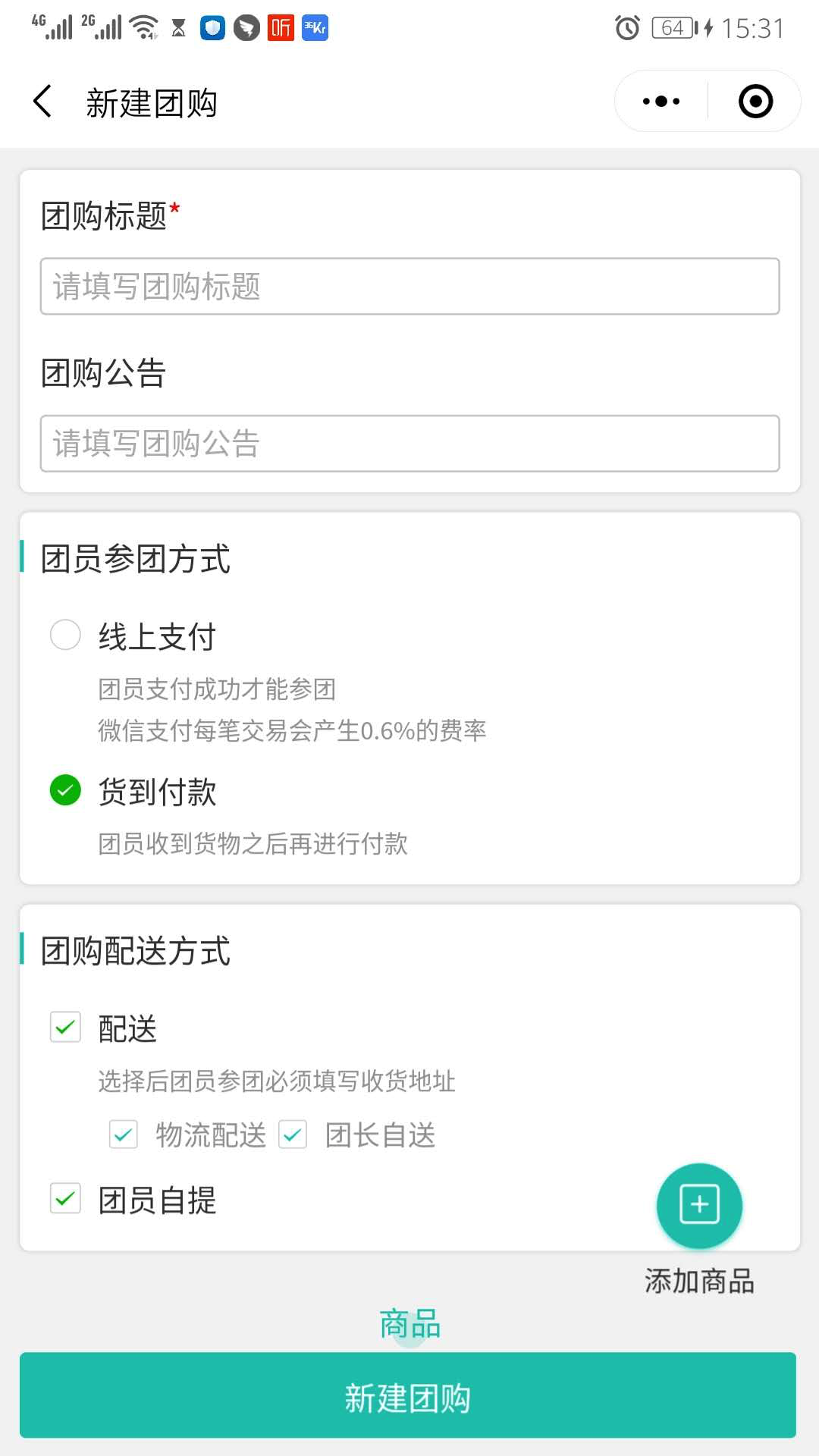Viewport: 819px width, 1456px height.
Task: Tap the back arrow icon
Action: coord(42,102)
